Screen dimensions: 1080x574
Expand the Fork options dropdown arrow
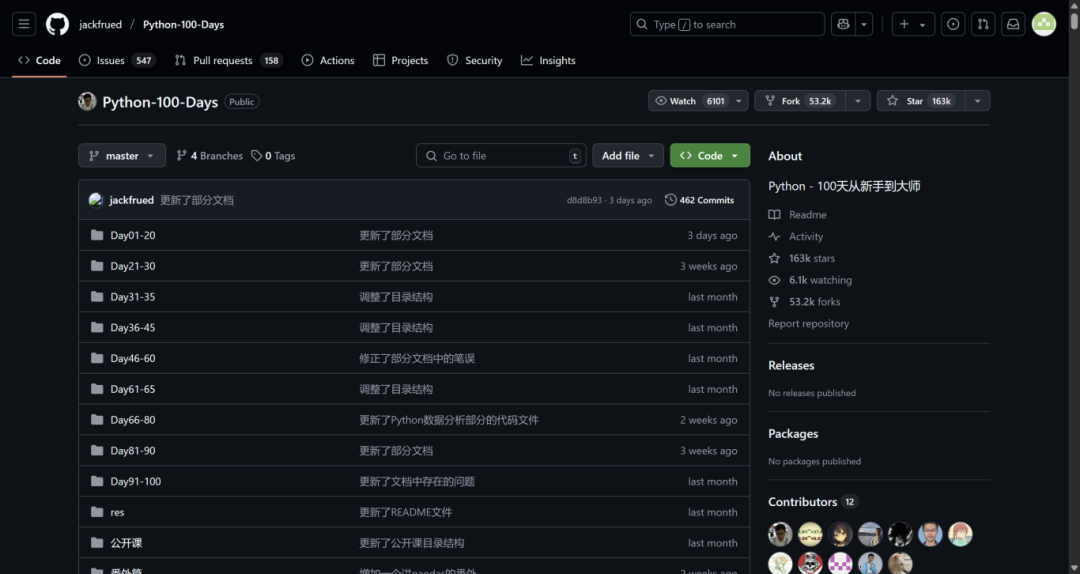pos(858,101)
